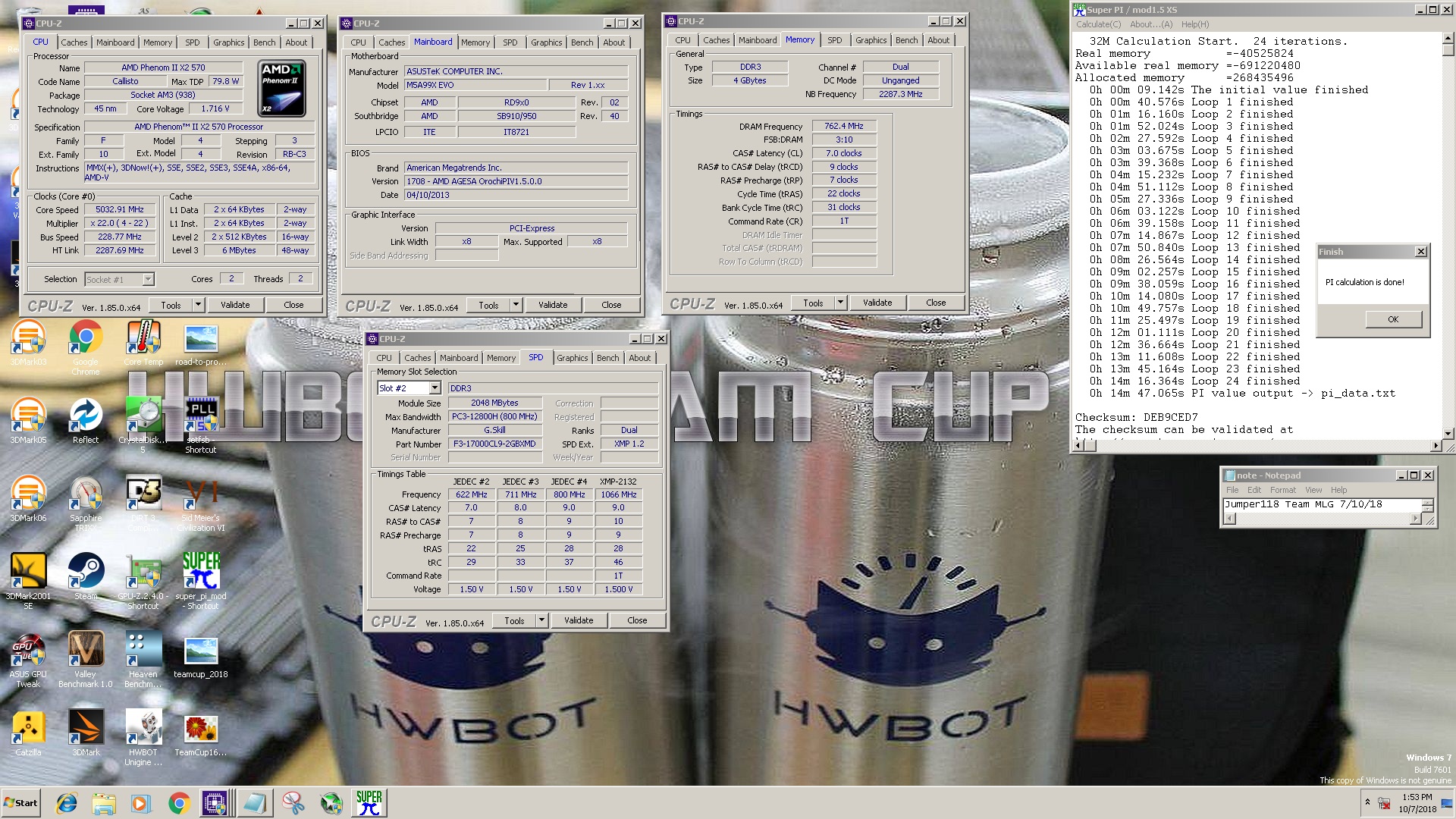Open the HWBOT Unigine desktop icon
Screen dimensions: 1456x819
[x=143, y=738]
